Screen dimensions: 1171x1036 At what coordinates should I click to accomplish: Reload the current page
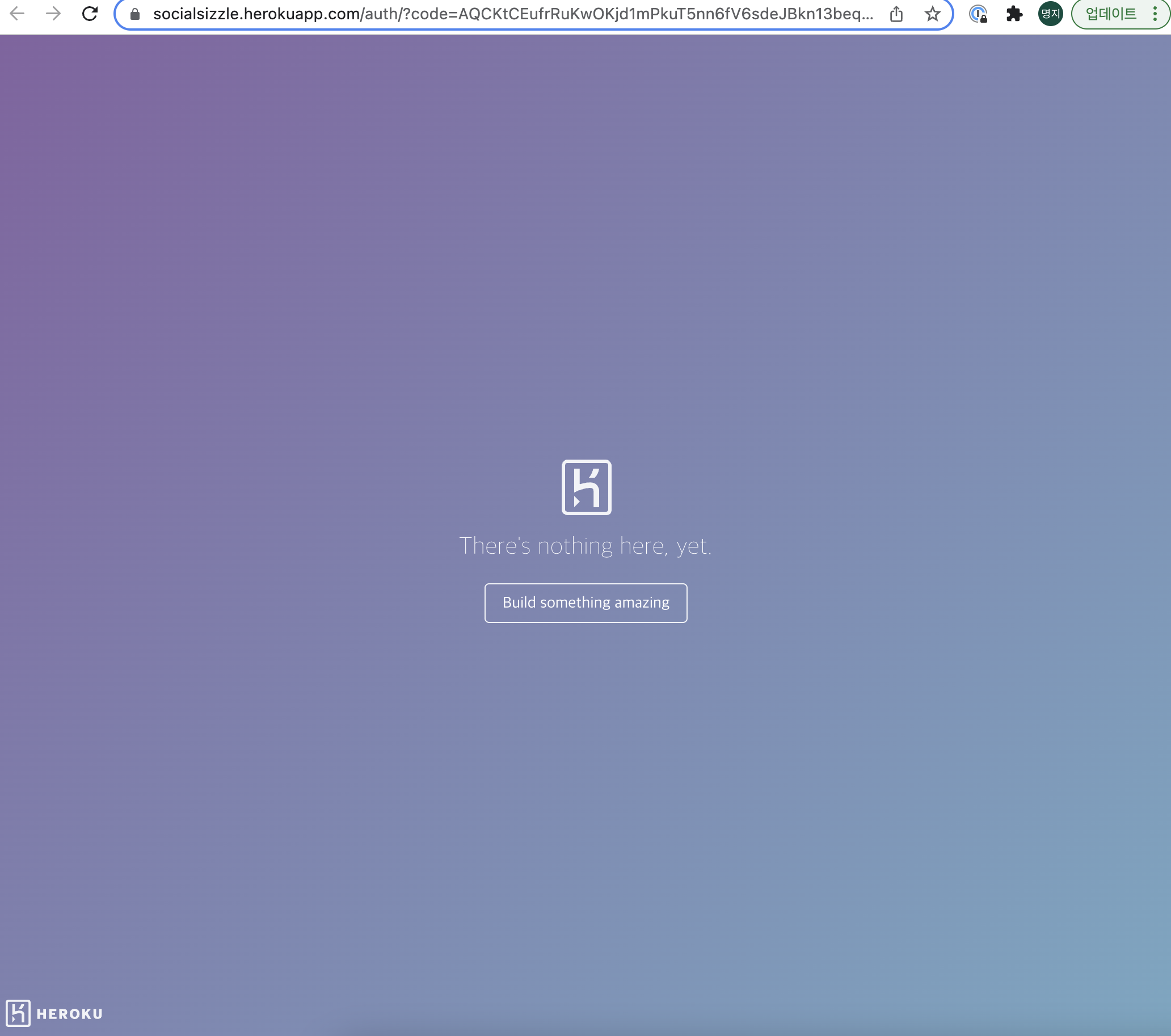pyautogui.click(x=90, y=14)
